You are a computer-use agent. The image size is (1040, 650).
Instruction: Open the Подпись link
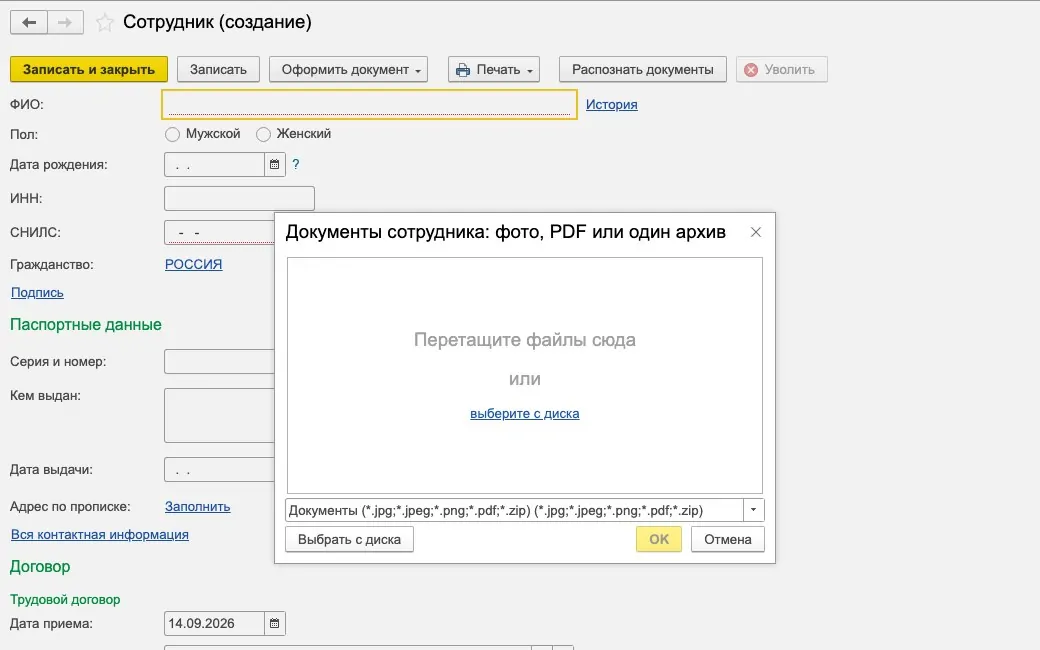point(37,292)
